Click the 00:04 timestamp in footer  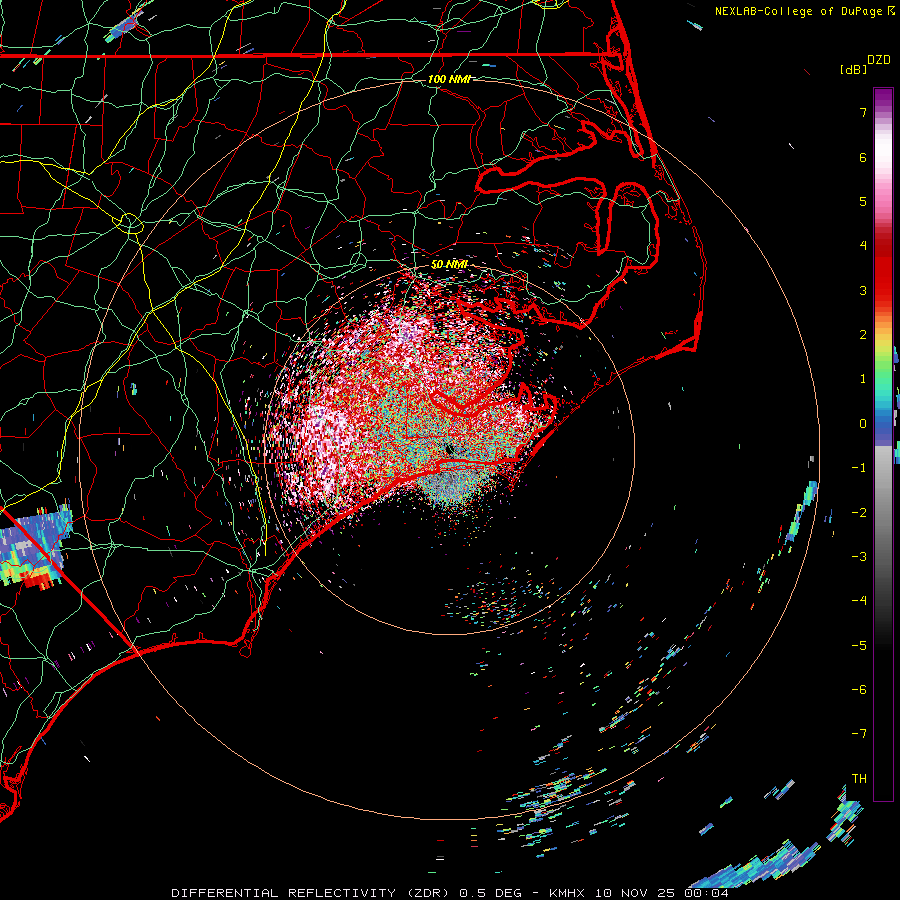click(x=707, y=893)
